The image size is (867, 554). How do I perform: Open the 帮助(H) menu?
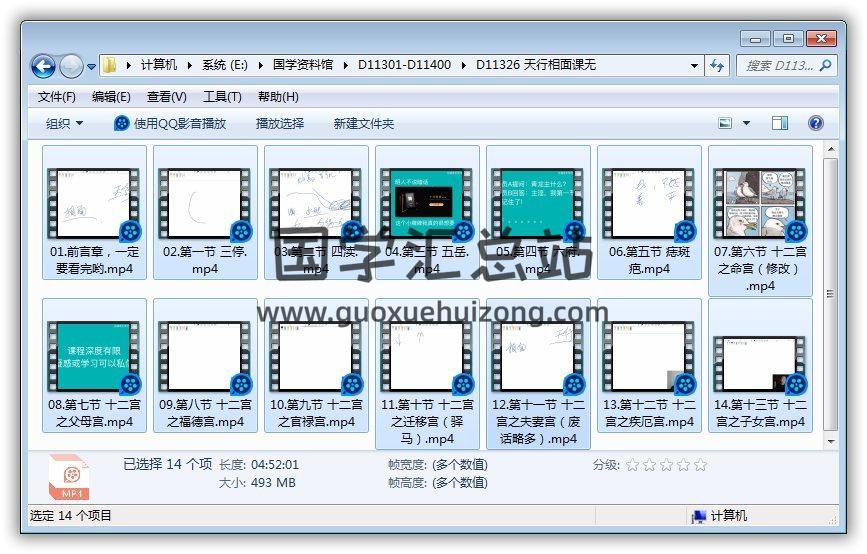pos(278,97)
